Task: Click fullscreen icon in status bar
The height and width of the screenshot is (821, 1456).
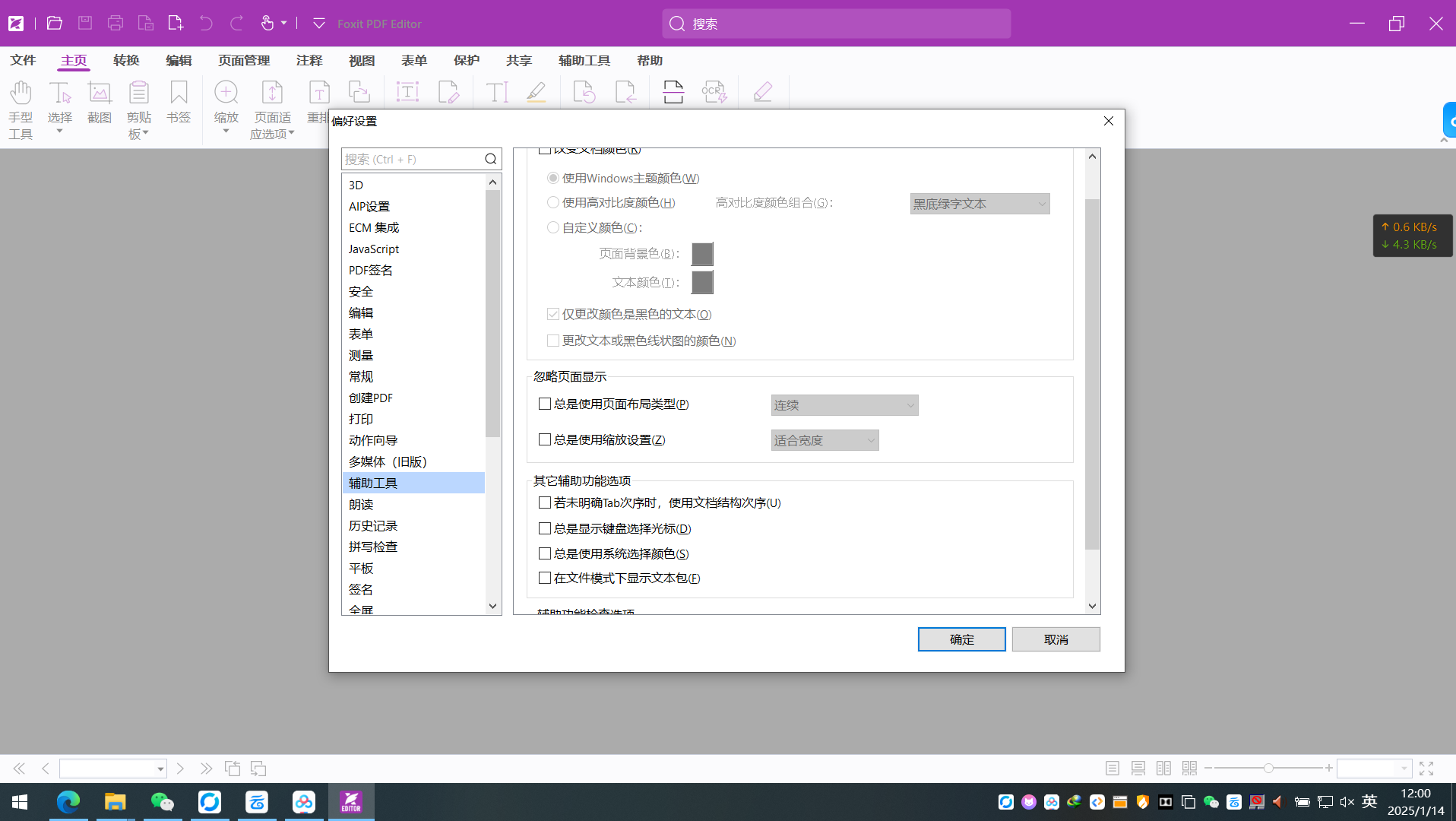Action: [1426, 769]
